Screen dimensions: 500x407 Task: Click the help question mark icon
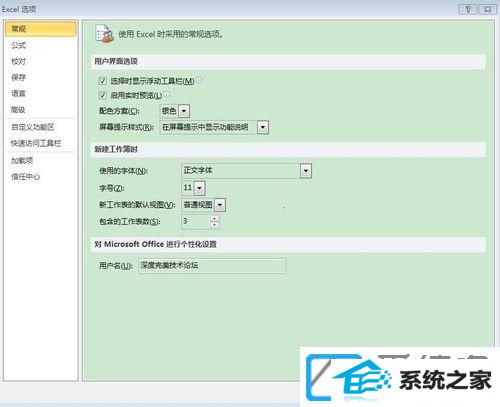(468, 9)
